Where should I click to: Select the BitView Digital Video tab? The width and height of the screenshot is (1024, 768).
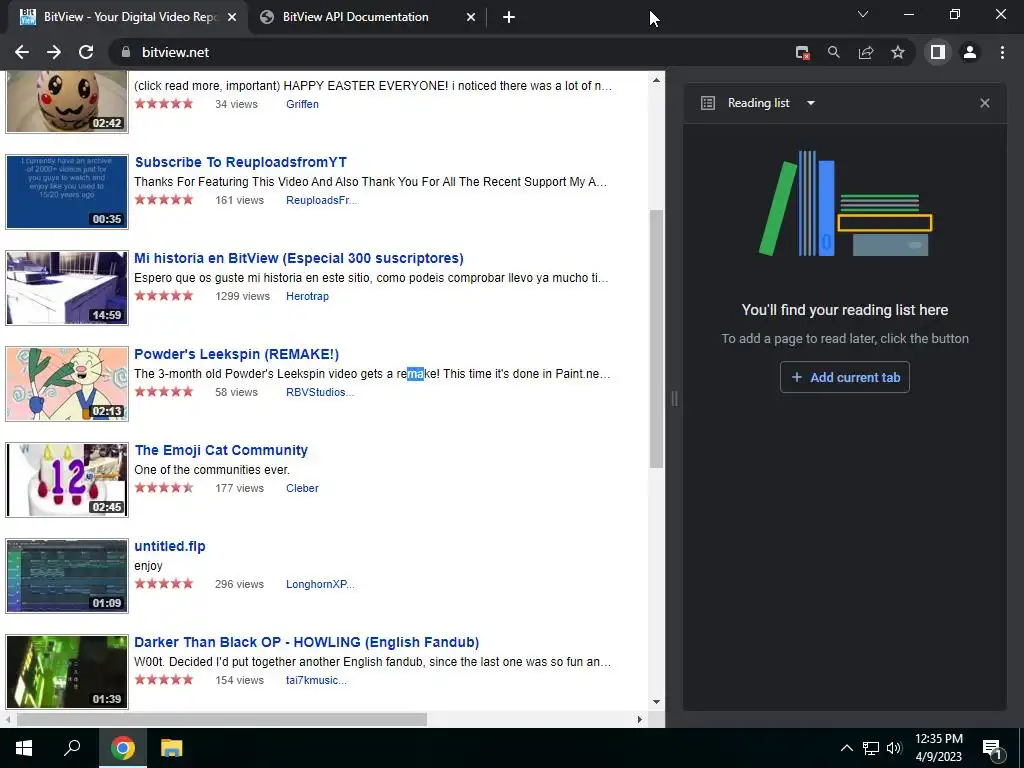pos(127,18)
